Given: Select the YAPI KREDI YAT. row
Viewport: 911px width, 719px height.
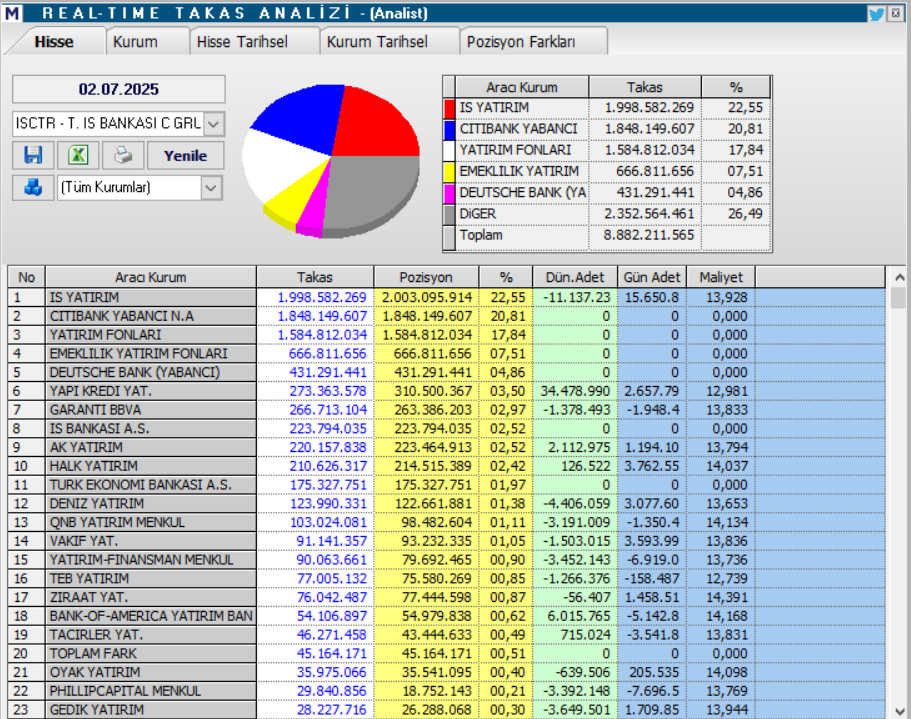Looking at the screenshot, I should click(x=446, y=391).
